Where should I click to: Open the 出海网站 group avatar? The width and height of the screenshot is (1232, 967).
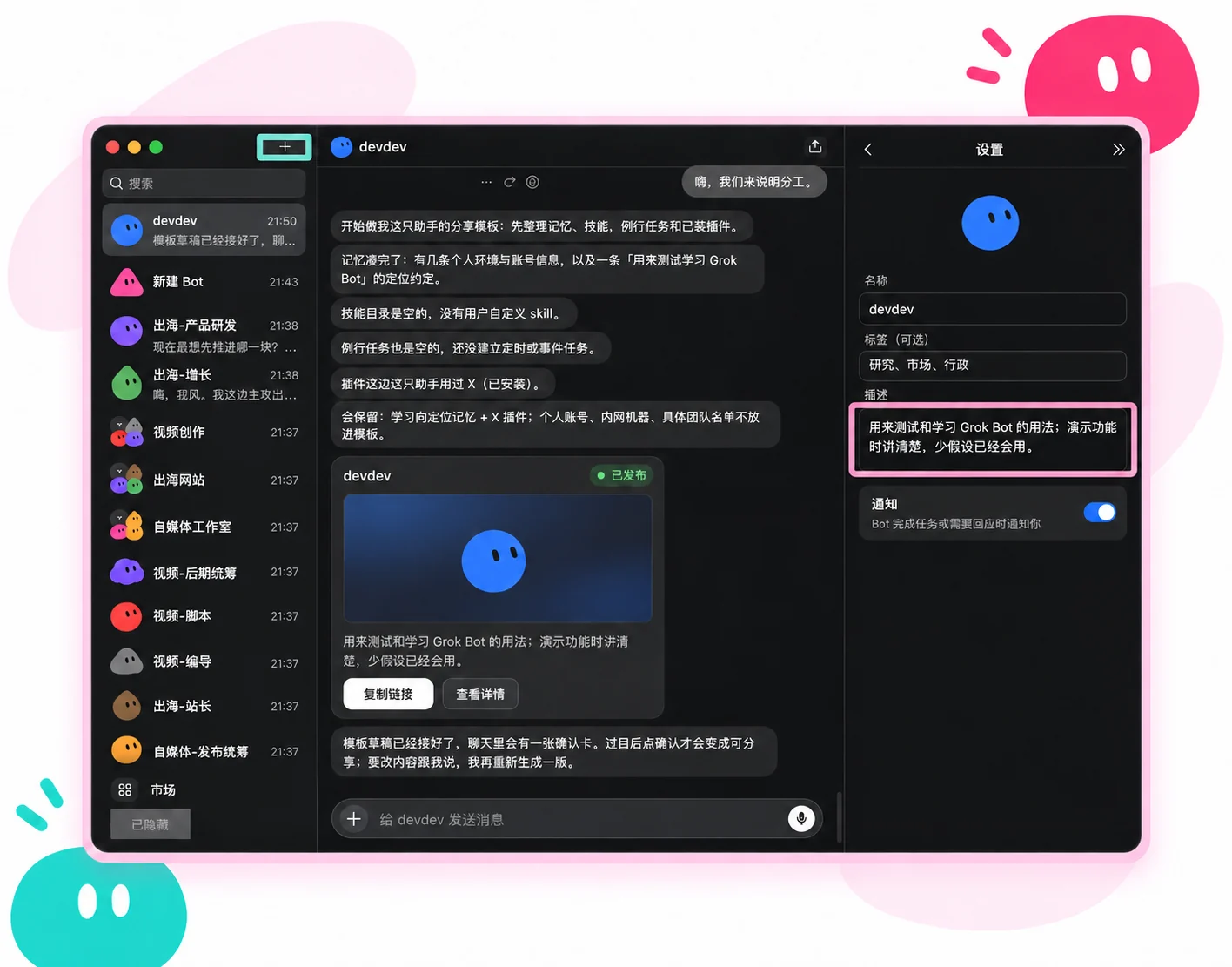127,480
